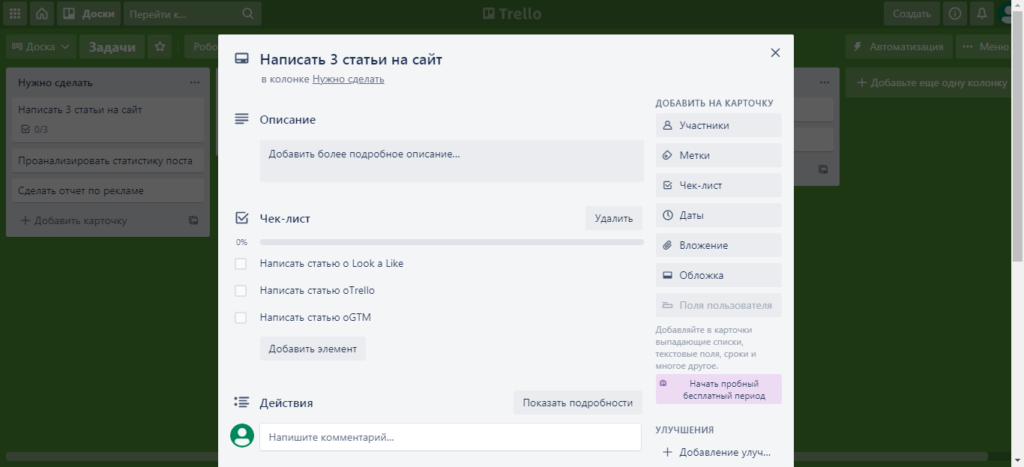Click the Удалить checklist button
The height and width of the screenshot is (467, 1024).
pyautogui.click(x=613, y=218)
